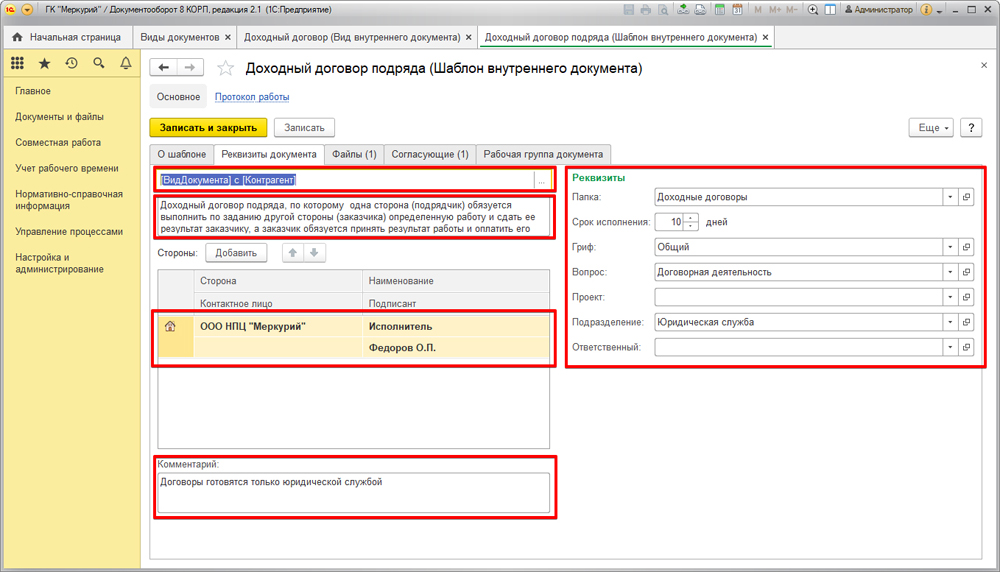Click the search magnifier icon in sidebar
1000x572 pixels.
[98, 63]
